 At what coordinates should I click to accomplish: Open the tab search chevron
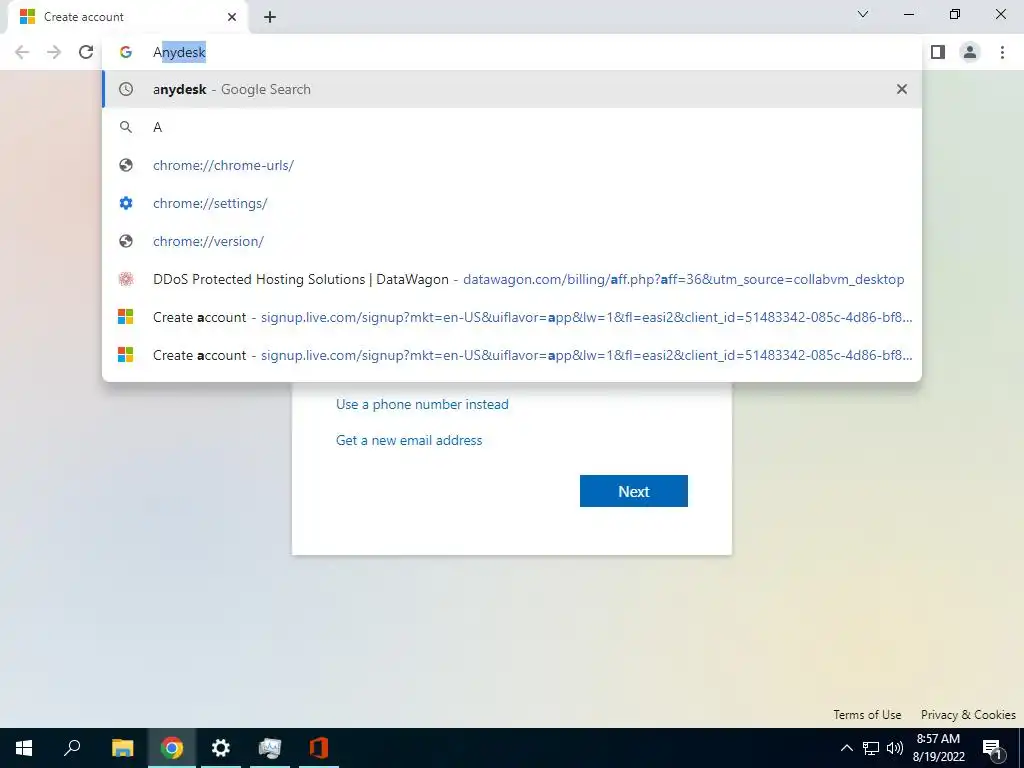click(863, 14)
